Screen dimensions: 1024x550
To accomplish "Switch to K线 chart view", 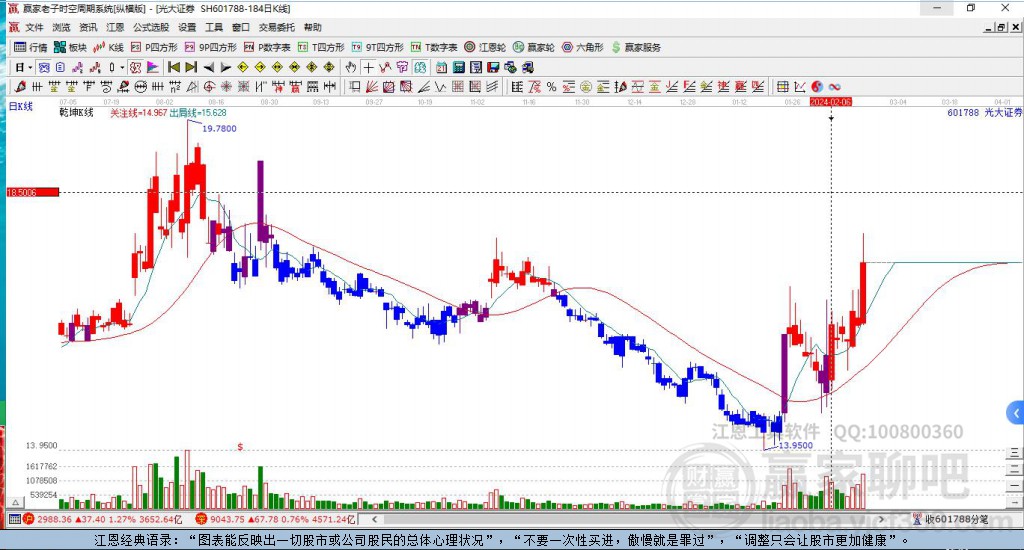I will (108, 47).
